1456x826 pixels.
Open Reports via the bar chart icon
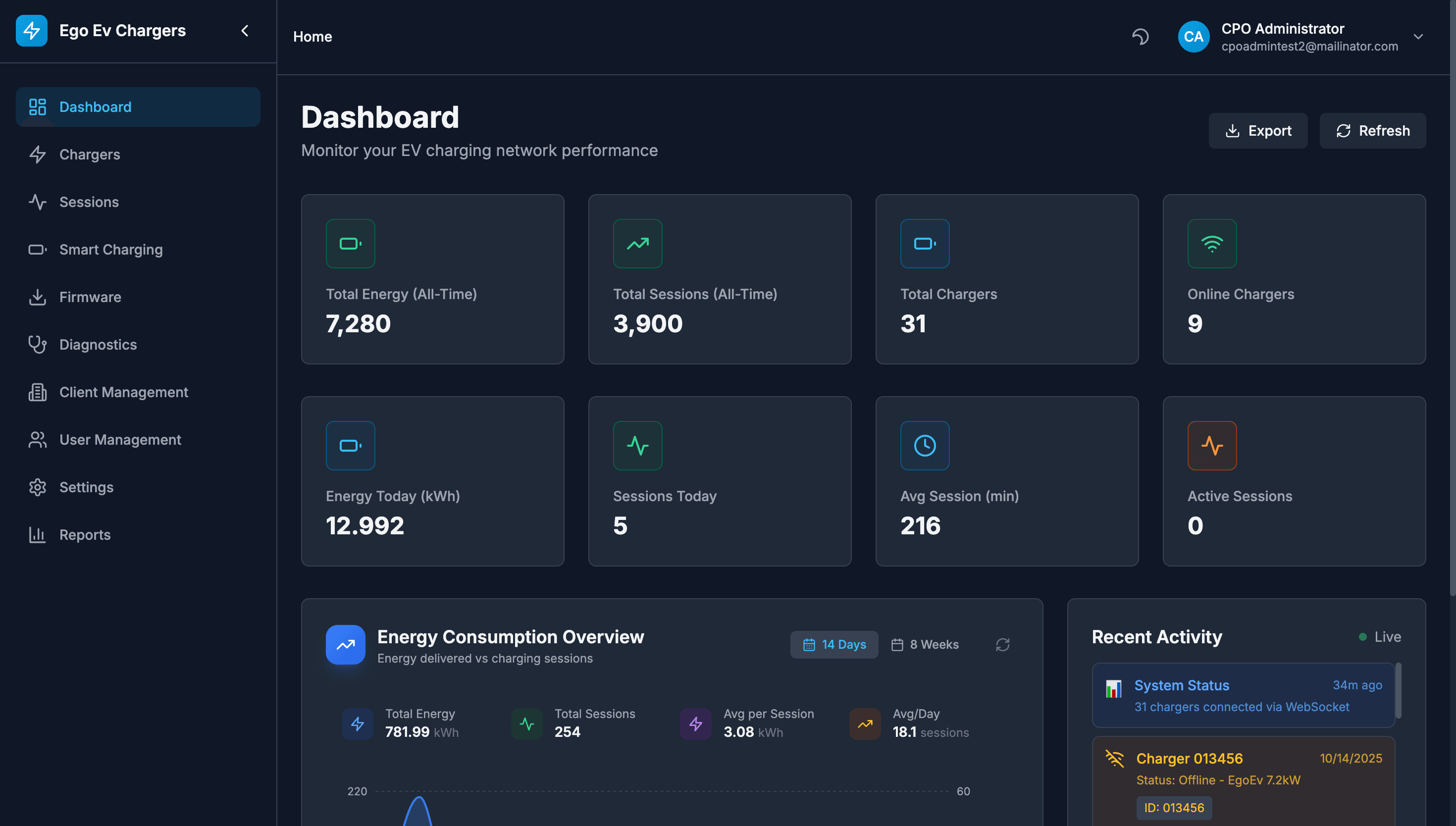pos(38,534)
